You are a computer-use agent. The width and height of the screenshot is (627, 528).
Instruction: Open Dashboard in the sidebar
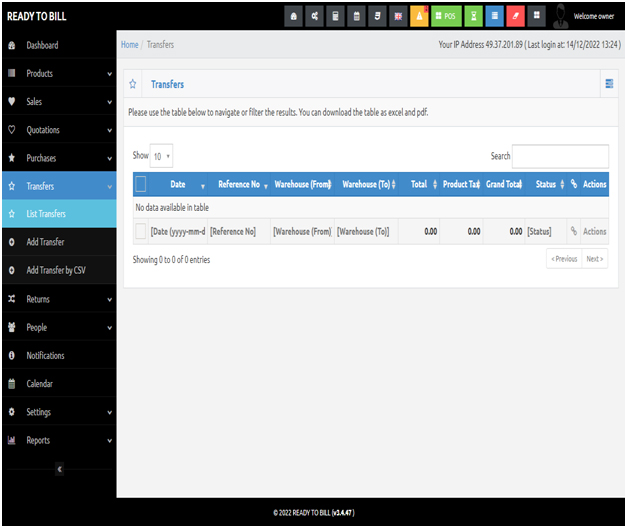[x=59, y=45]
